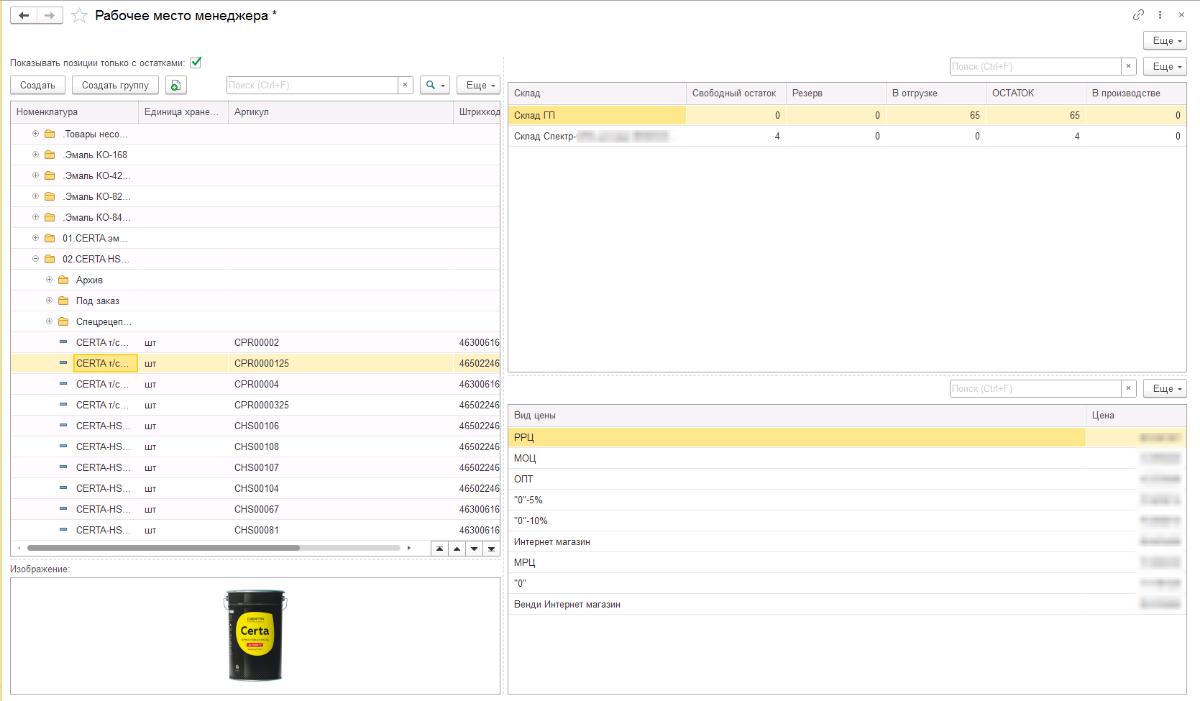The width and height of the screenshot is (1200, 701).
Task: Select article CHS00067 row
Action: coord(255,509)
